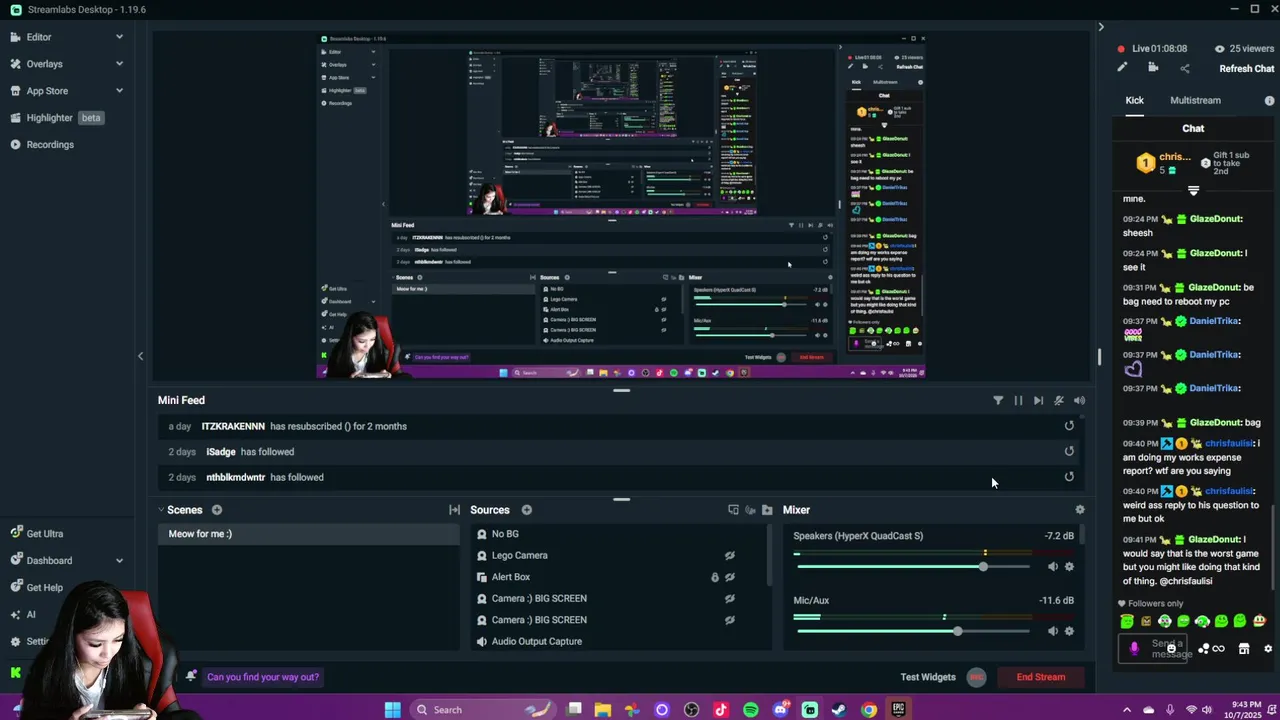
Task: Collapse the left panel with the arrow
Action: click(140, 356)
